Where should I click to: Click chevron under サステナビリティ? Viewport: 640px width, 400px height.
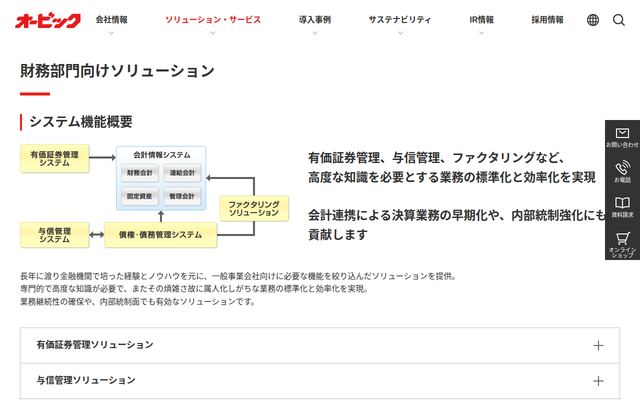400,33
